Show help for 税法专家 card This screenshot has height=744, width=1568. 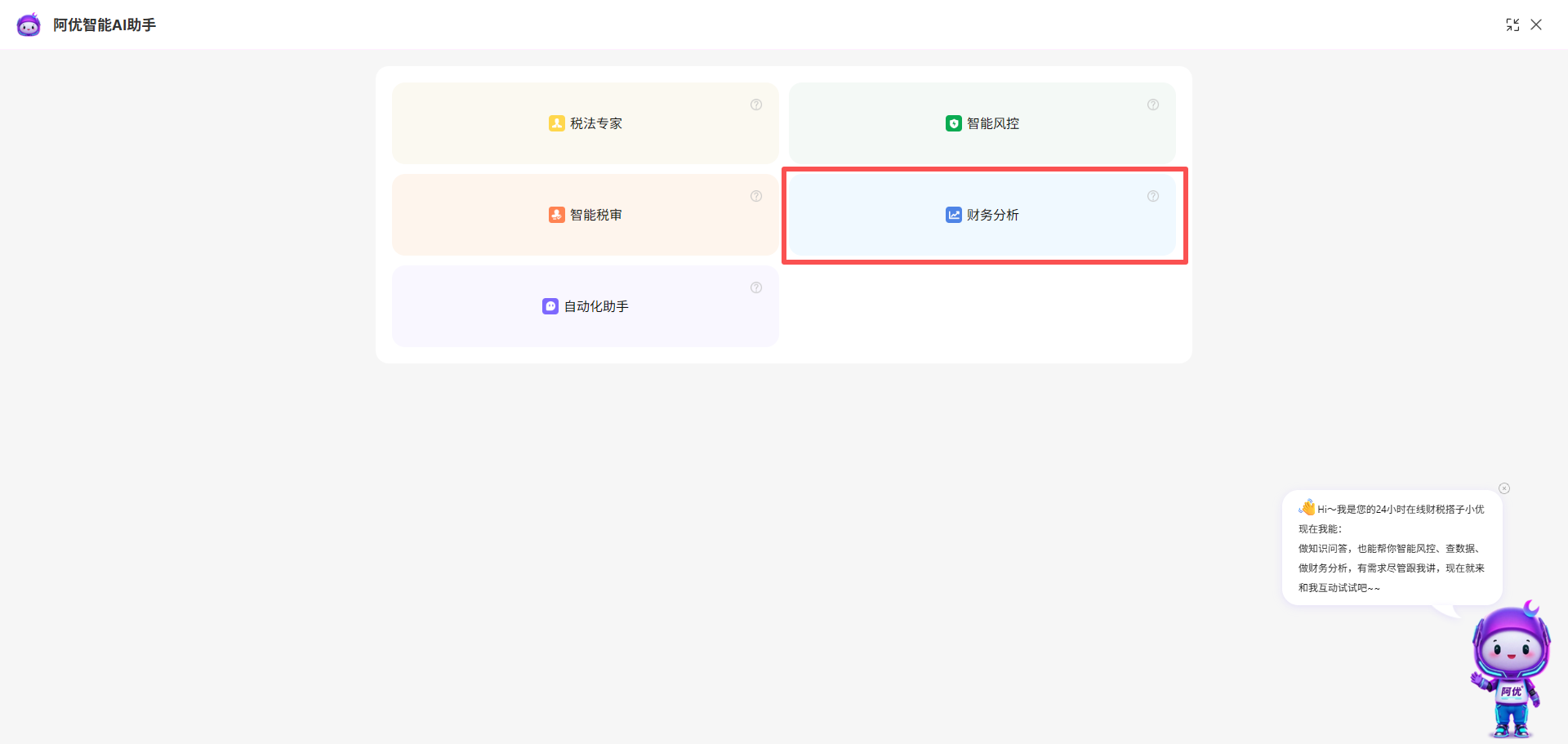tap(756, 105)
